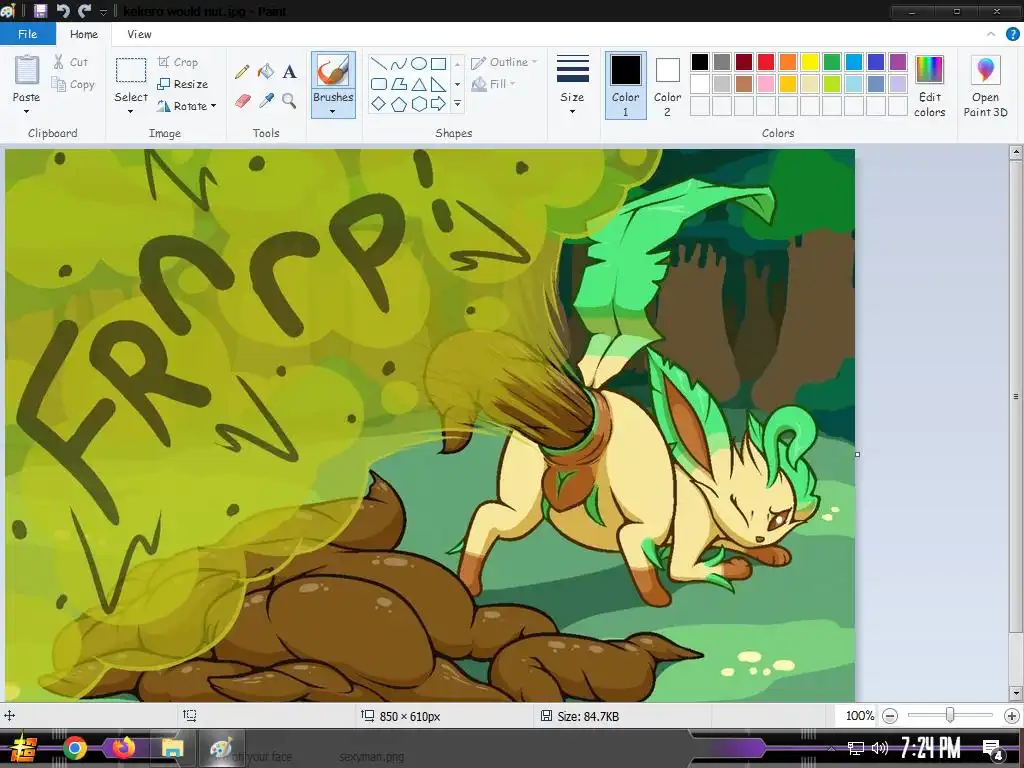Screen dimensions: 1024x768
Task: Expand the Brushes dropdown arrow
Action: (333, 111)
